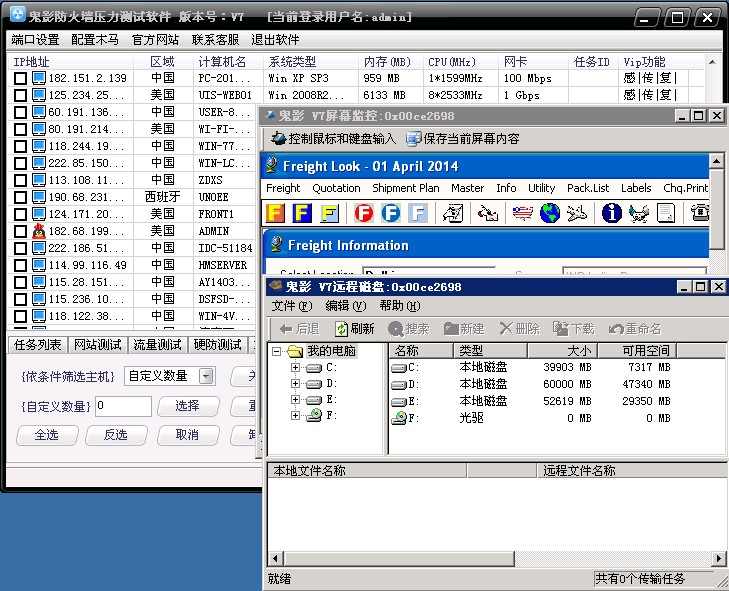
Task: Click the airplane icon in Freight toolbar
Action: pyautogui.click(x=577, y=213)
